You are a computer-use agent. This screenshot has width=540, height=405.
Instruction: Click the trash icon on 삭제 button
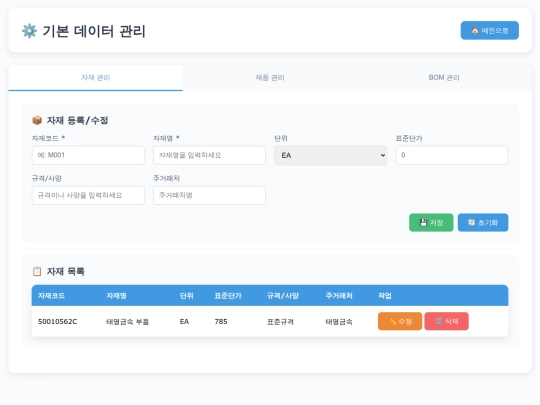[439, 321]
